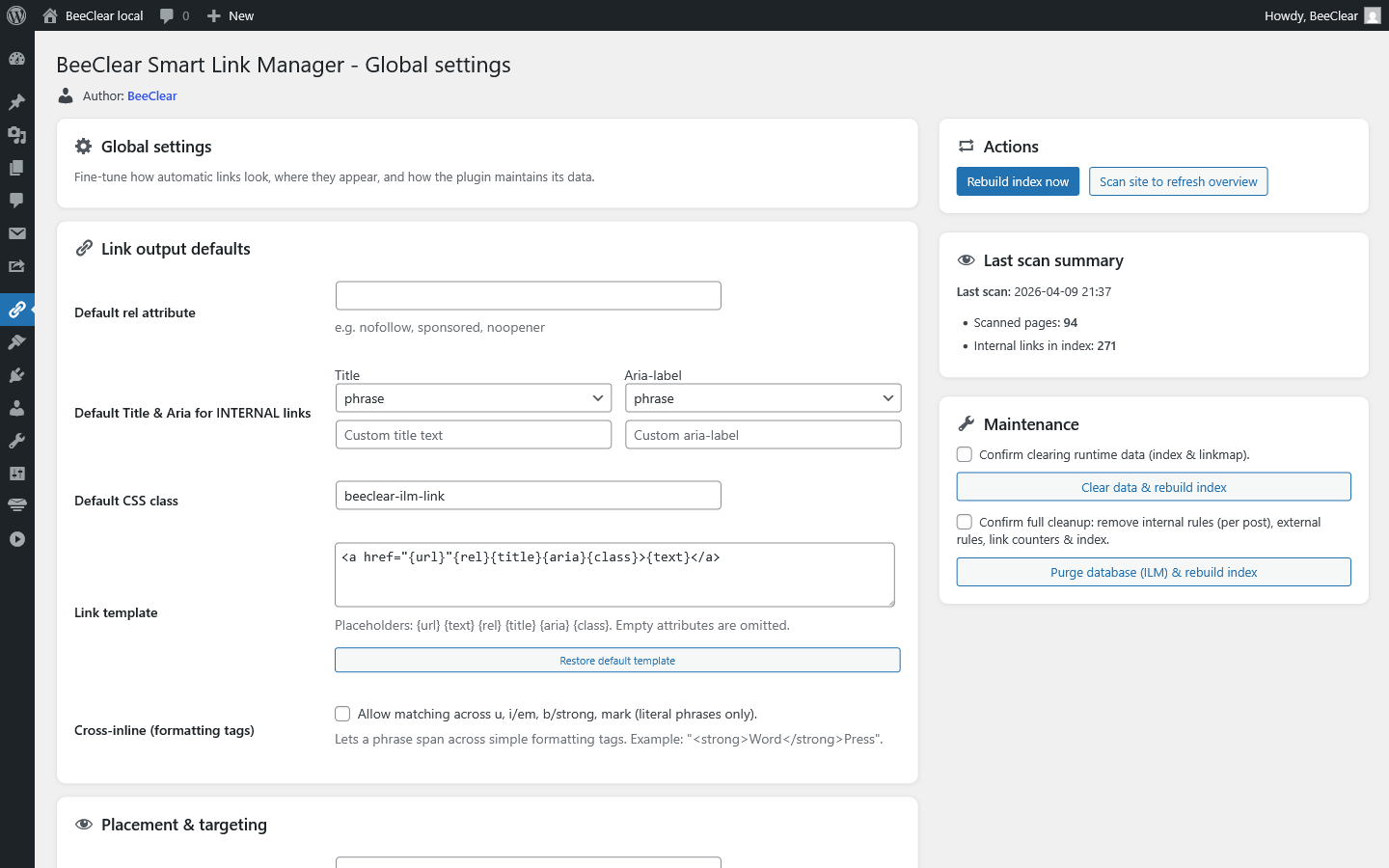Screen dimensions: 1389x868
Task: Open Appearance via the paintbrush icon
Action: click(x=16, y=342)
